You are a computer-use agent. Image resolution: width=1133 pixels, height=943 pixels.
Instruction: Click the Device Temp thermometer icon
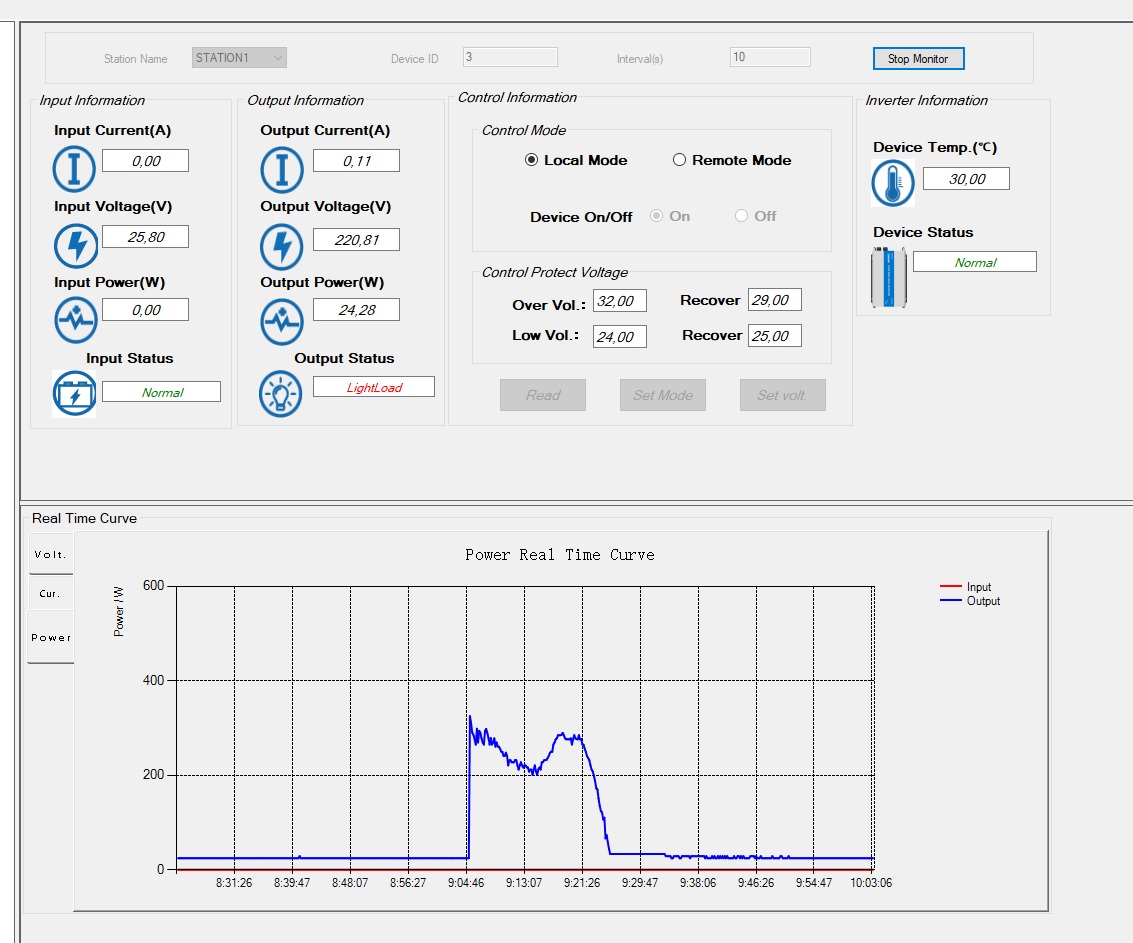tap(893, 184)
